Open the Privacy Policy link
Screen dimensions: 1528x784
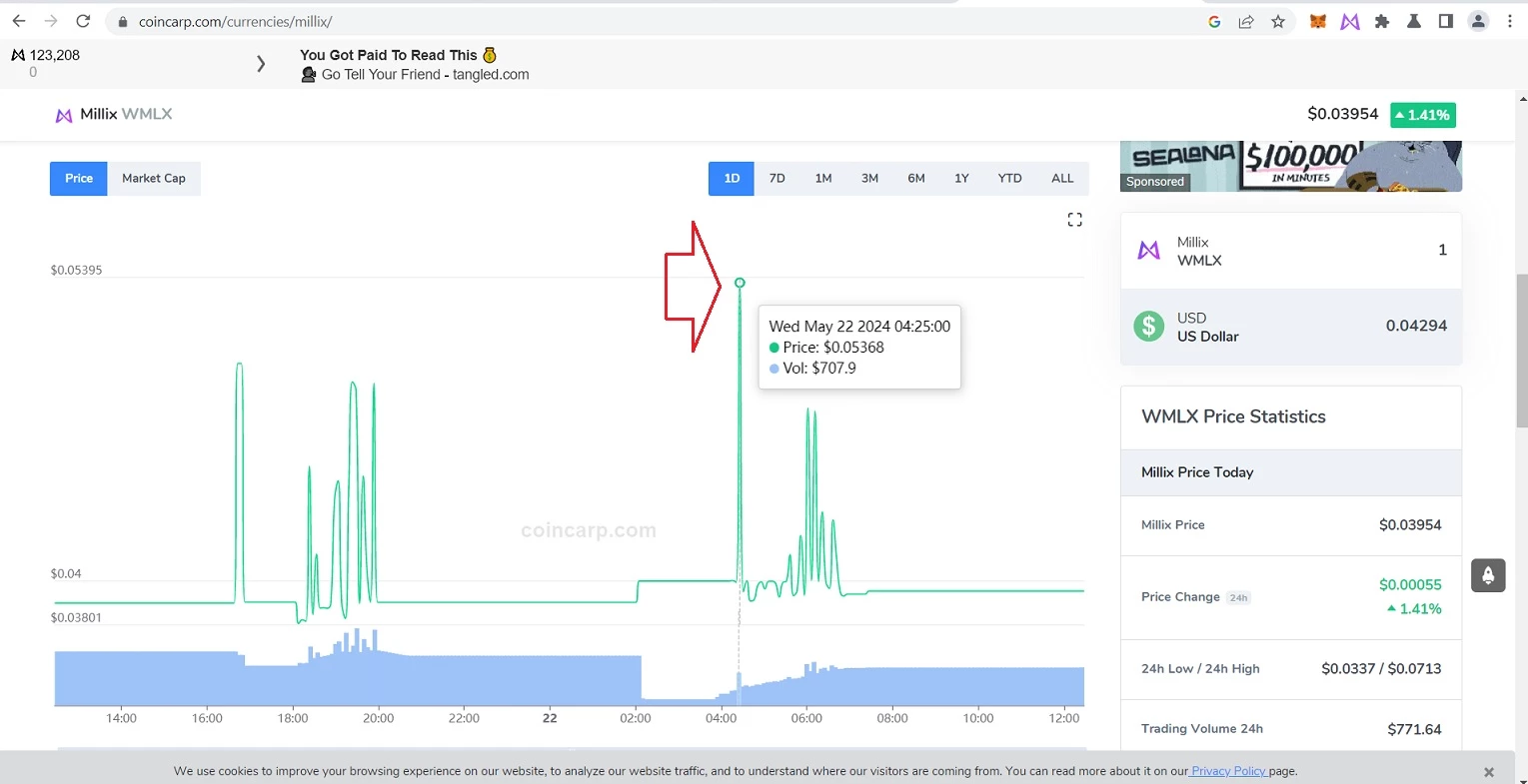1229,771
